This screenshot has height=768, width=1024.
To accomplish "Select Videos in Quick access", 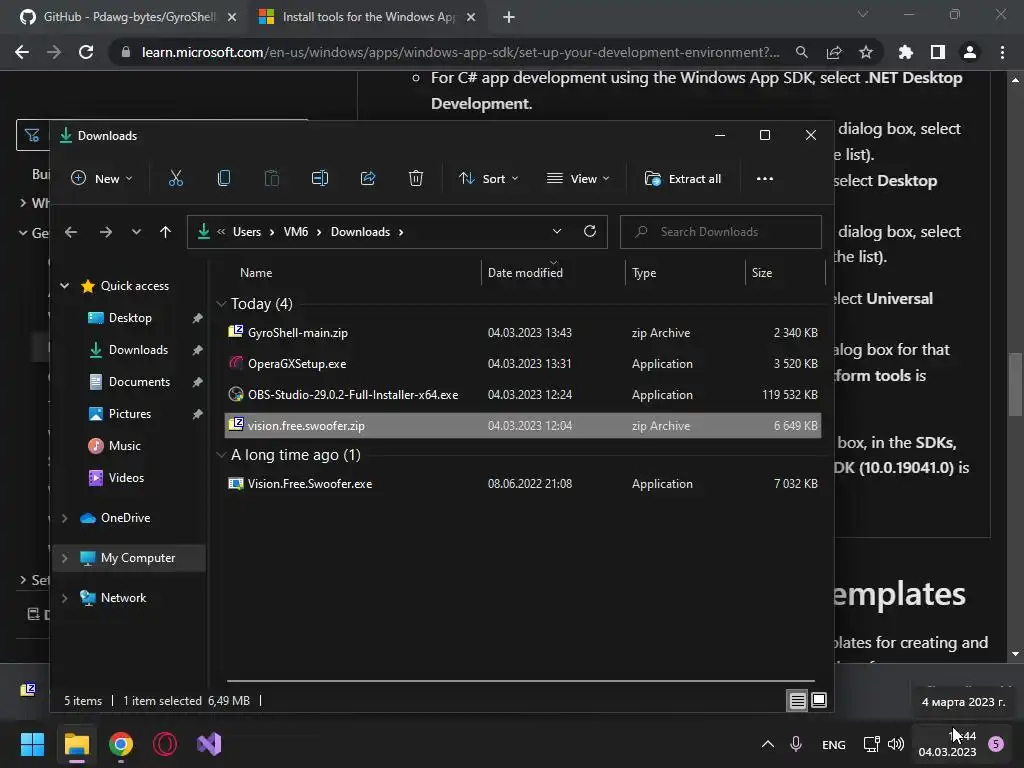I will (126, 478).
